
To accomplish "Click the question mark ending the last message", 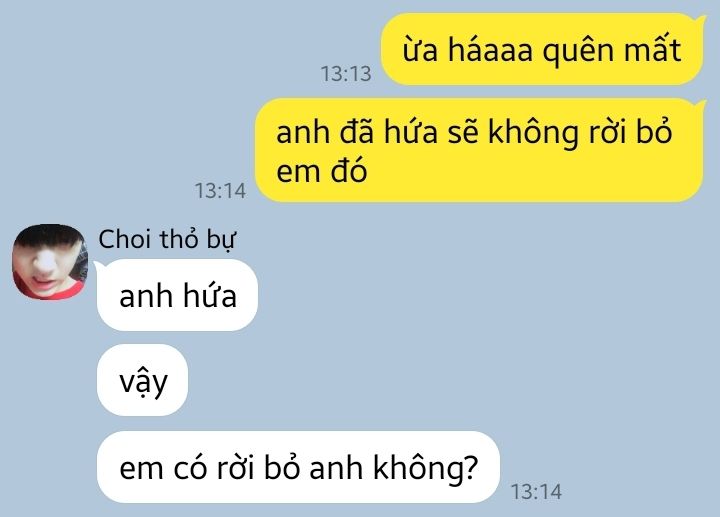I will click(x=471, y=467).
